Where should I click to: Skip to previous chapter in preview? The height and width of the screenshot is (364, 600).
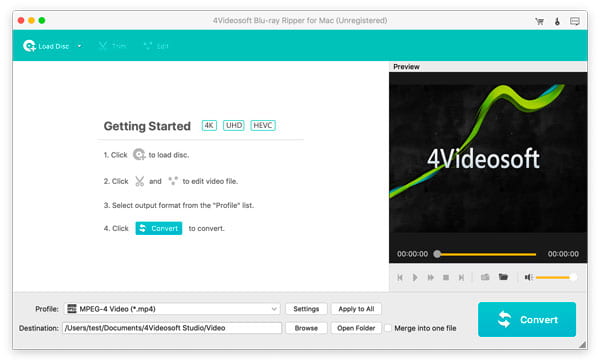(400, 277)
